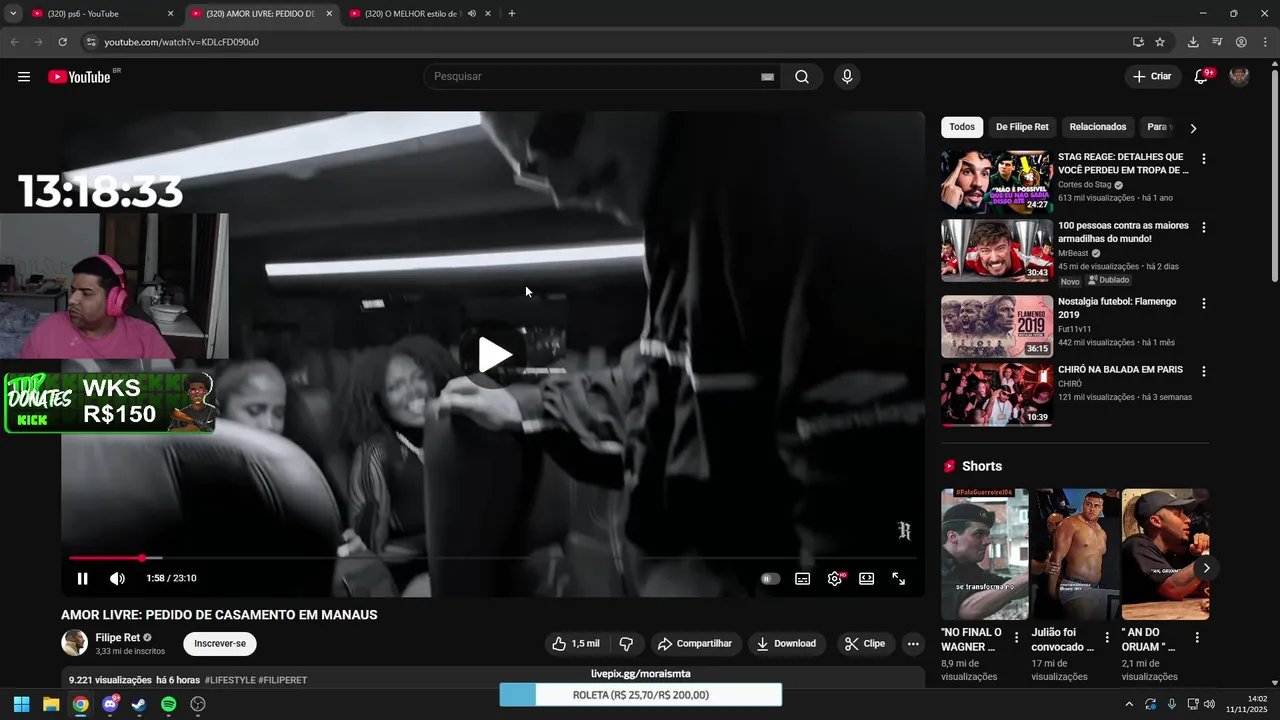Enter fullscreen mode
The image size is (1280, 720).
coord(898,578)
